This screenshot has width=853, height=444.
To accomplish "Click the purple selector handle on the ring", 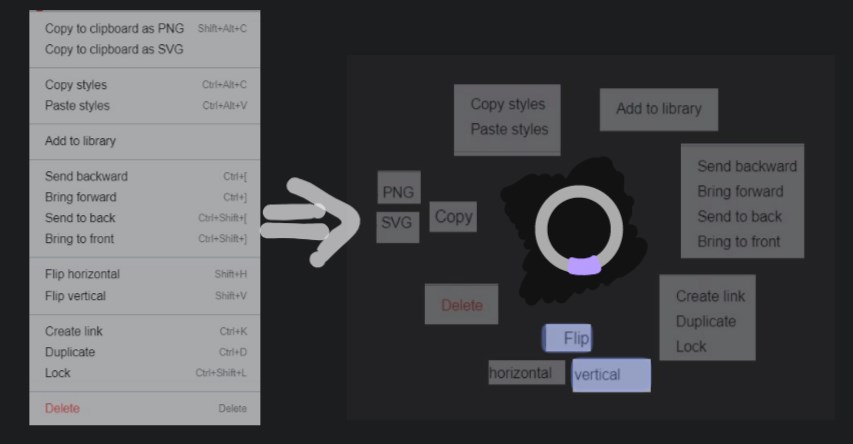I will tap(584, 266).
